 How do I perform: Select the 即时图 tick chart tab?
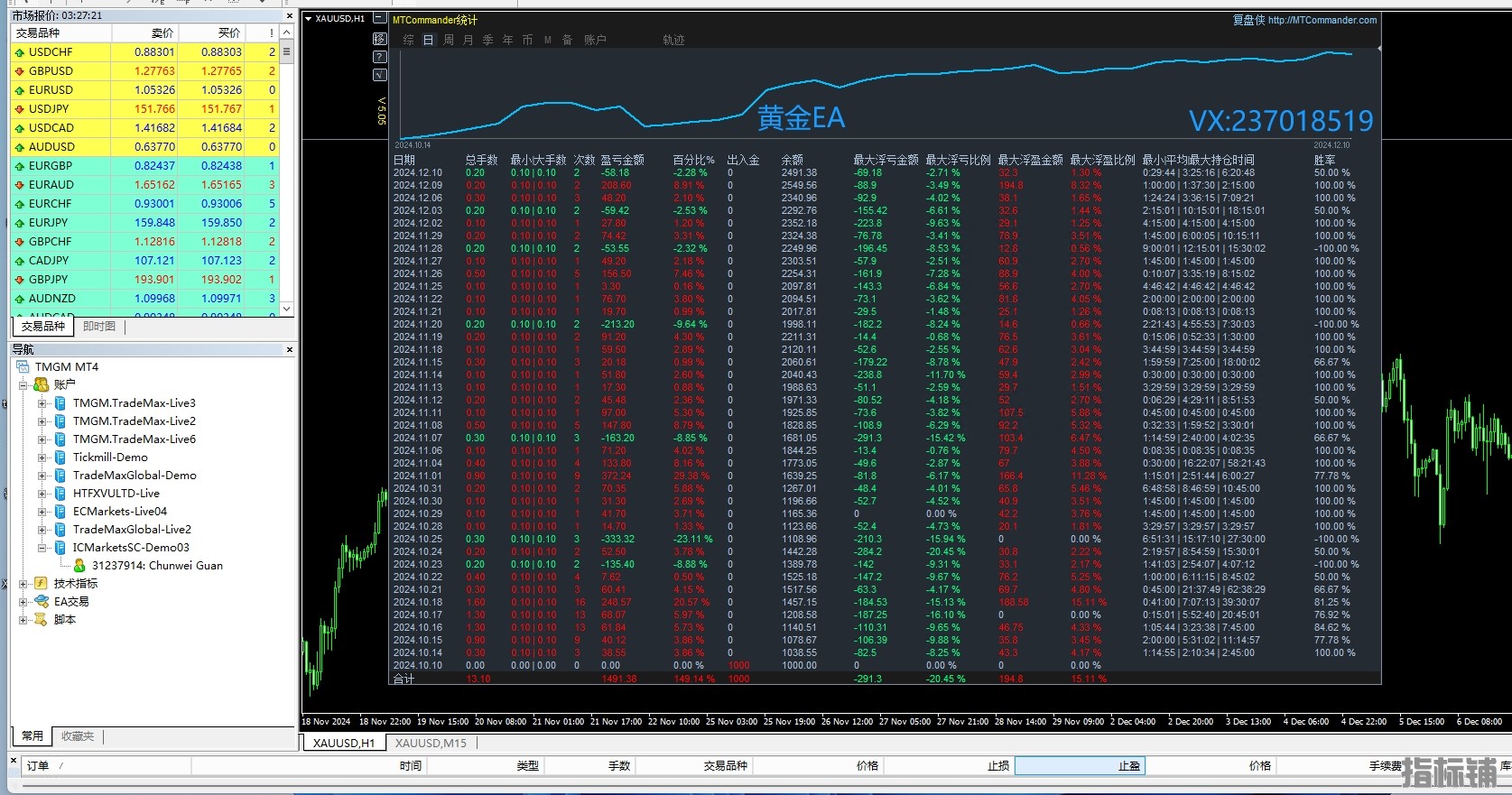point(99,327)
